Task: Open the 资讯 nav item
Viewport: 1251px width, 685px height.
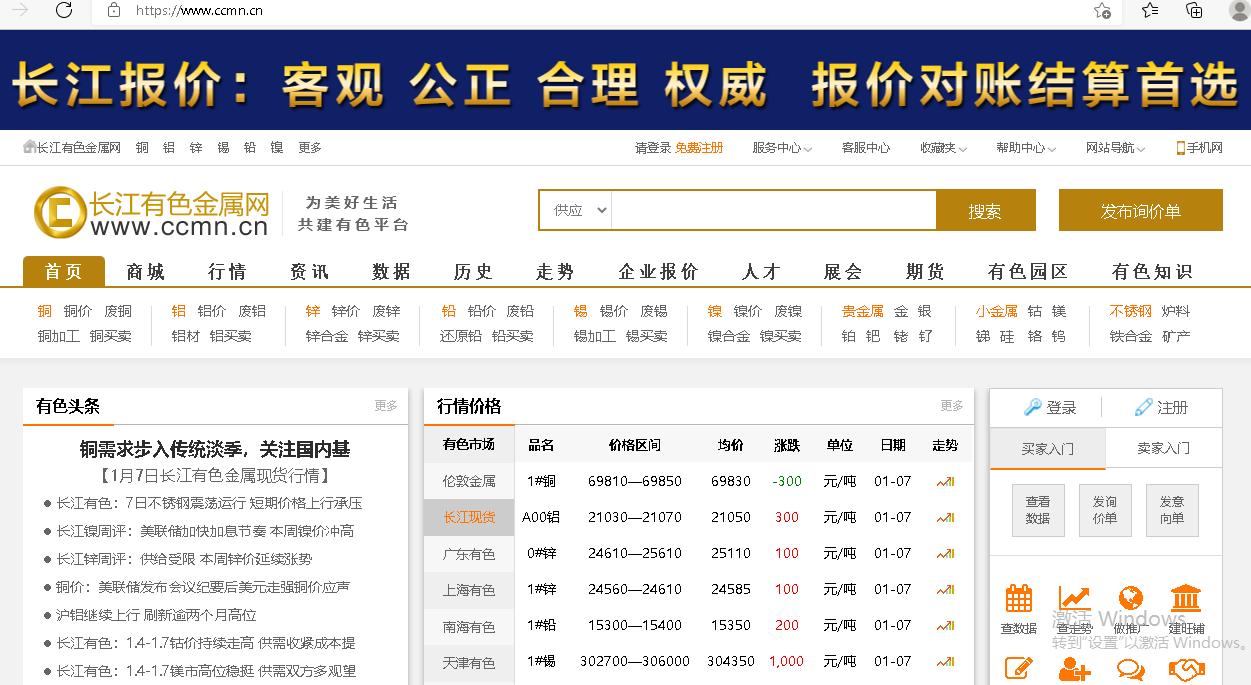Action: click(x=309, y=271)
